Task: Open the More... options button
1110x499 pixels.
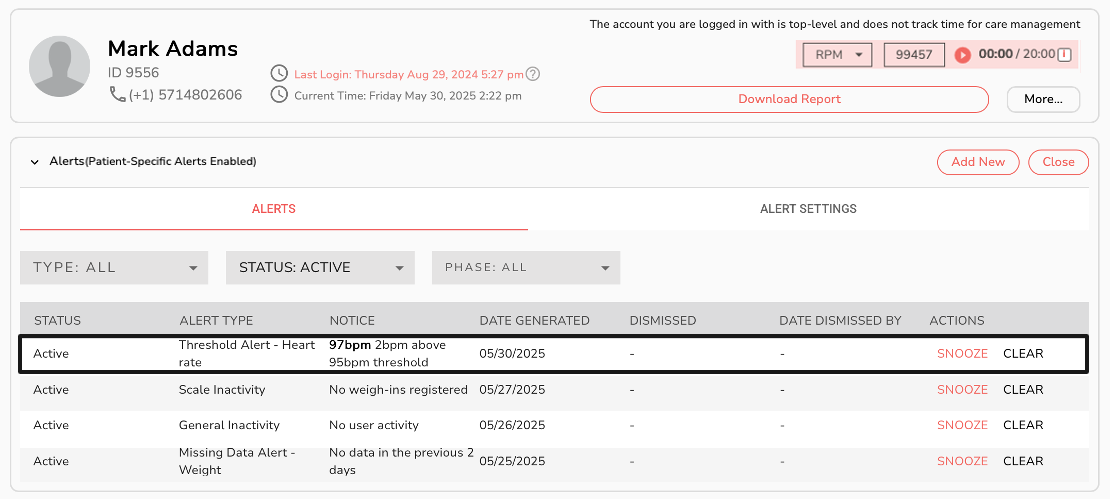Action: [1043, 99]
